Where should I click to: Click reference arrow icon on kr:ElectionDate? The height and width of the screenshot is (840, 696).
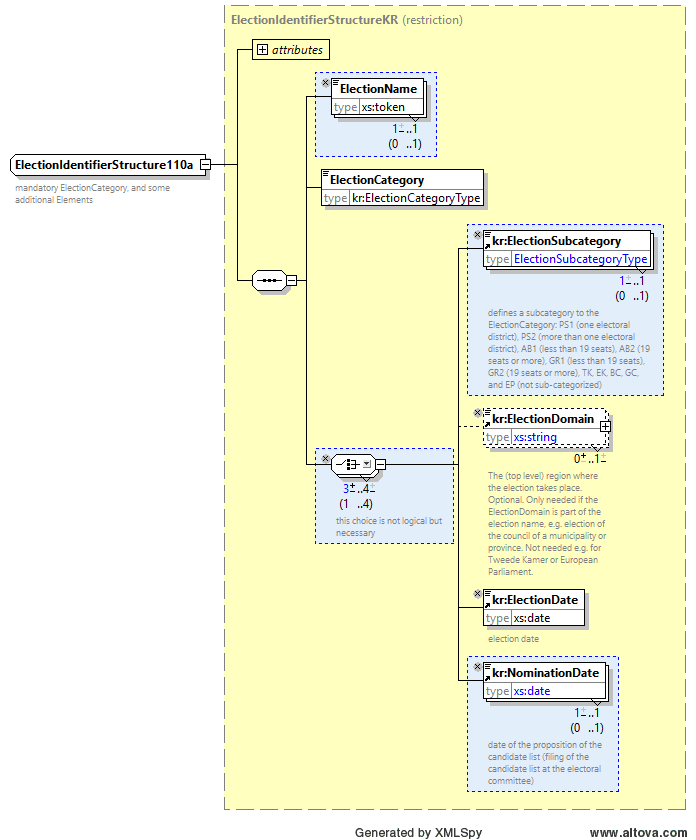pyautogui.click(x=488, y=605)
